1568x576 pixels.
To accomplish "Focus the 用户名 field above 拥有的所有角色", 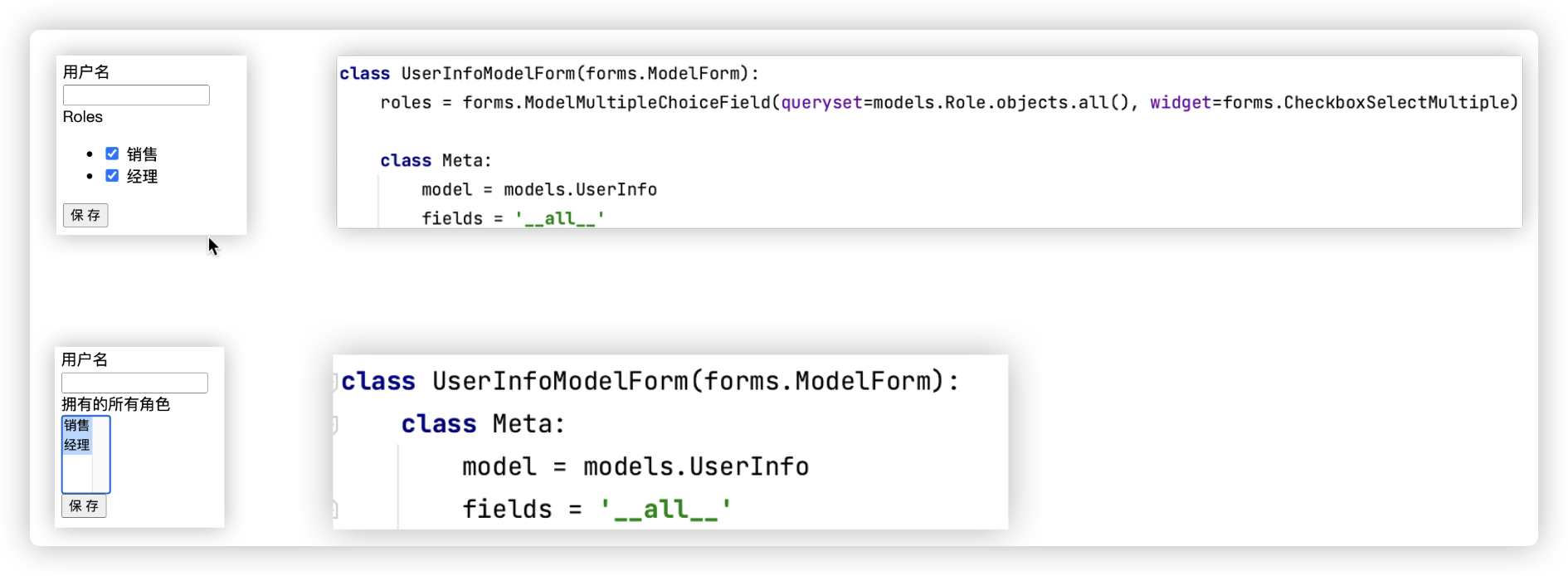I will [134, 383].
